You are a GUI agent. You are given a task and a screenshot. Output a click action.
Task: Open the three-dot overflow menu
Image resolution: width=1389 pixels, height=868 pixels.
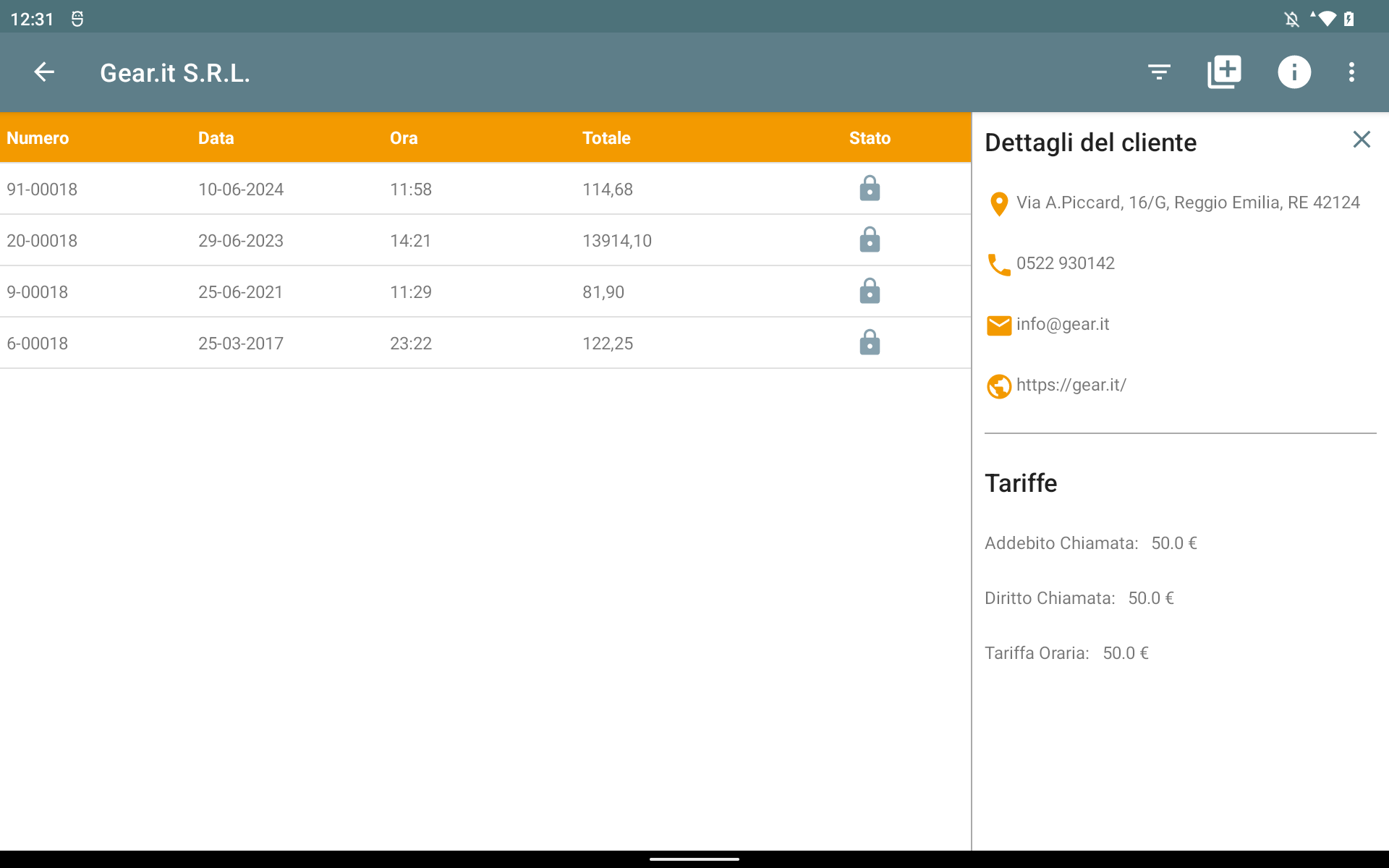[1351, 72]
